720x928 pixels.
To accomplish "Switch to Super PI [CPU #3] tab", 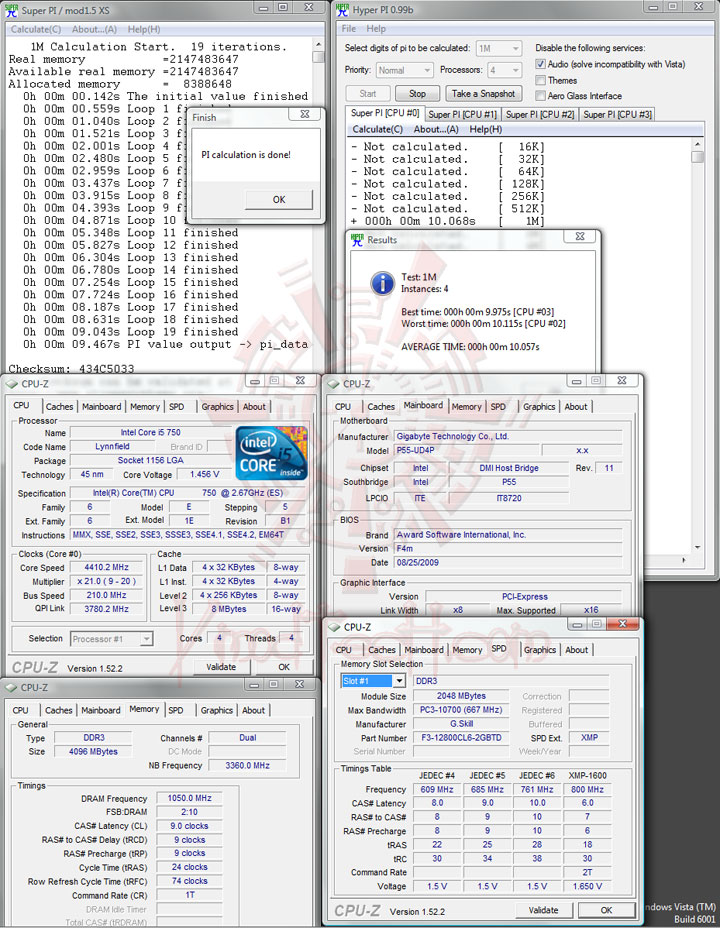I will [618, 114].
